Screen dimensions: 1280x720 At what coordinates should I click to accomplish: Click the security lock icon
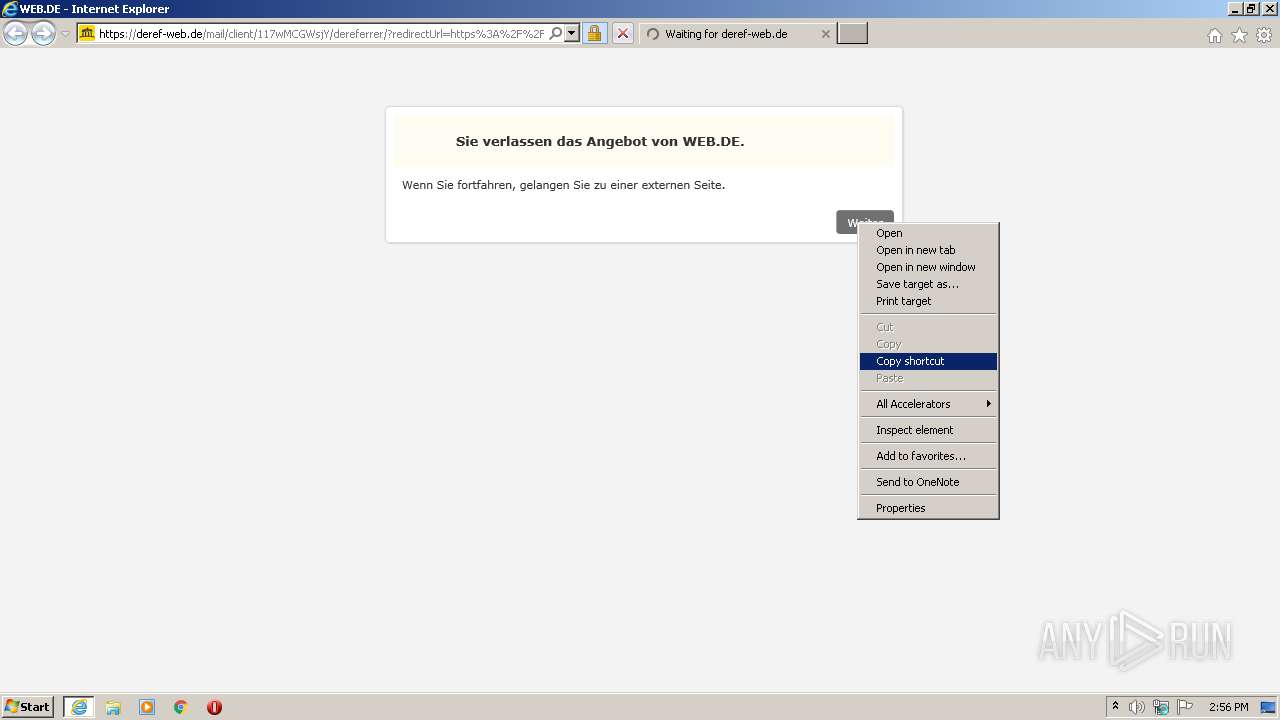[x=594, y=33]
